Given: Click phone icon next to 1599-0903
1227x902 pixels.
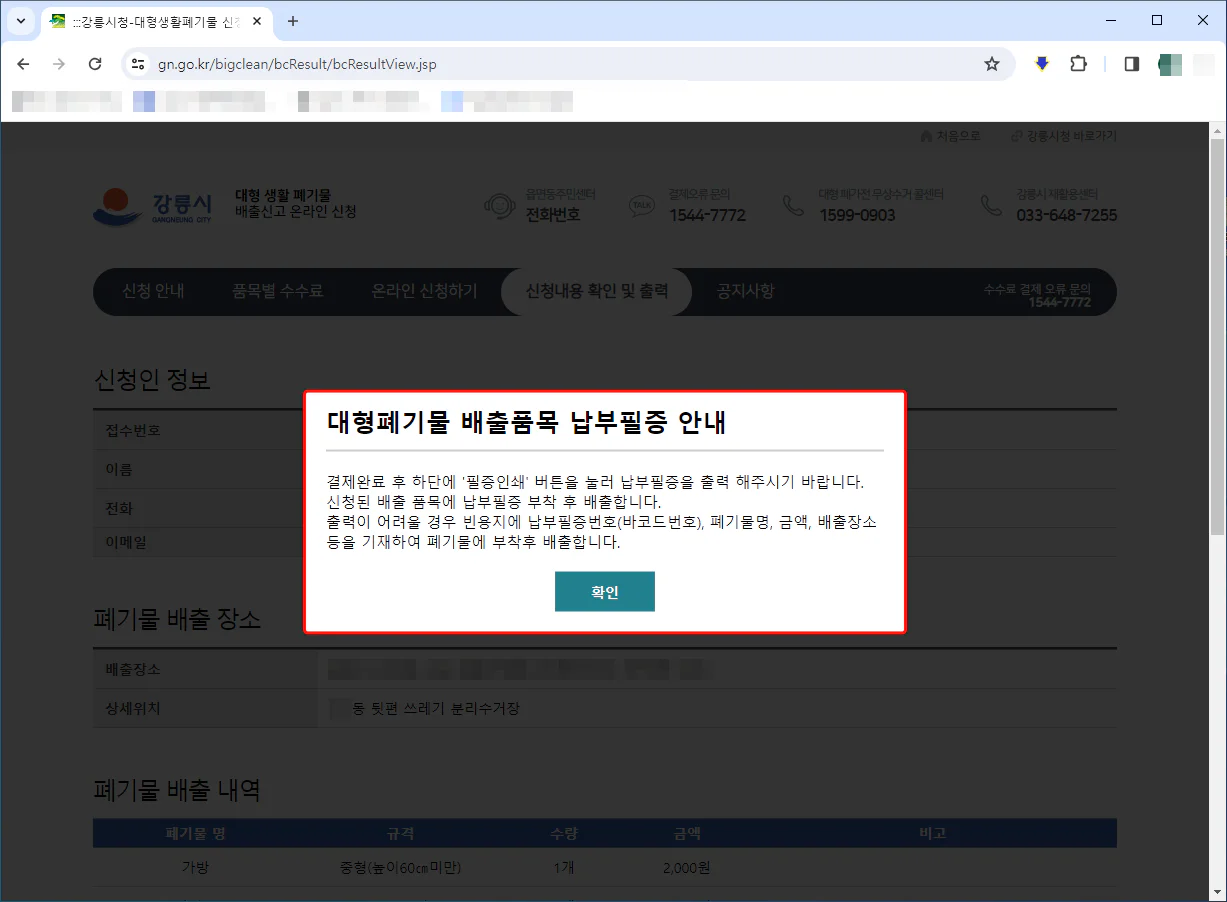Looking at the screenshot, I should pos(793,205).
